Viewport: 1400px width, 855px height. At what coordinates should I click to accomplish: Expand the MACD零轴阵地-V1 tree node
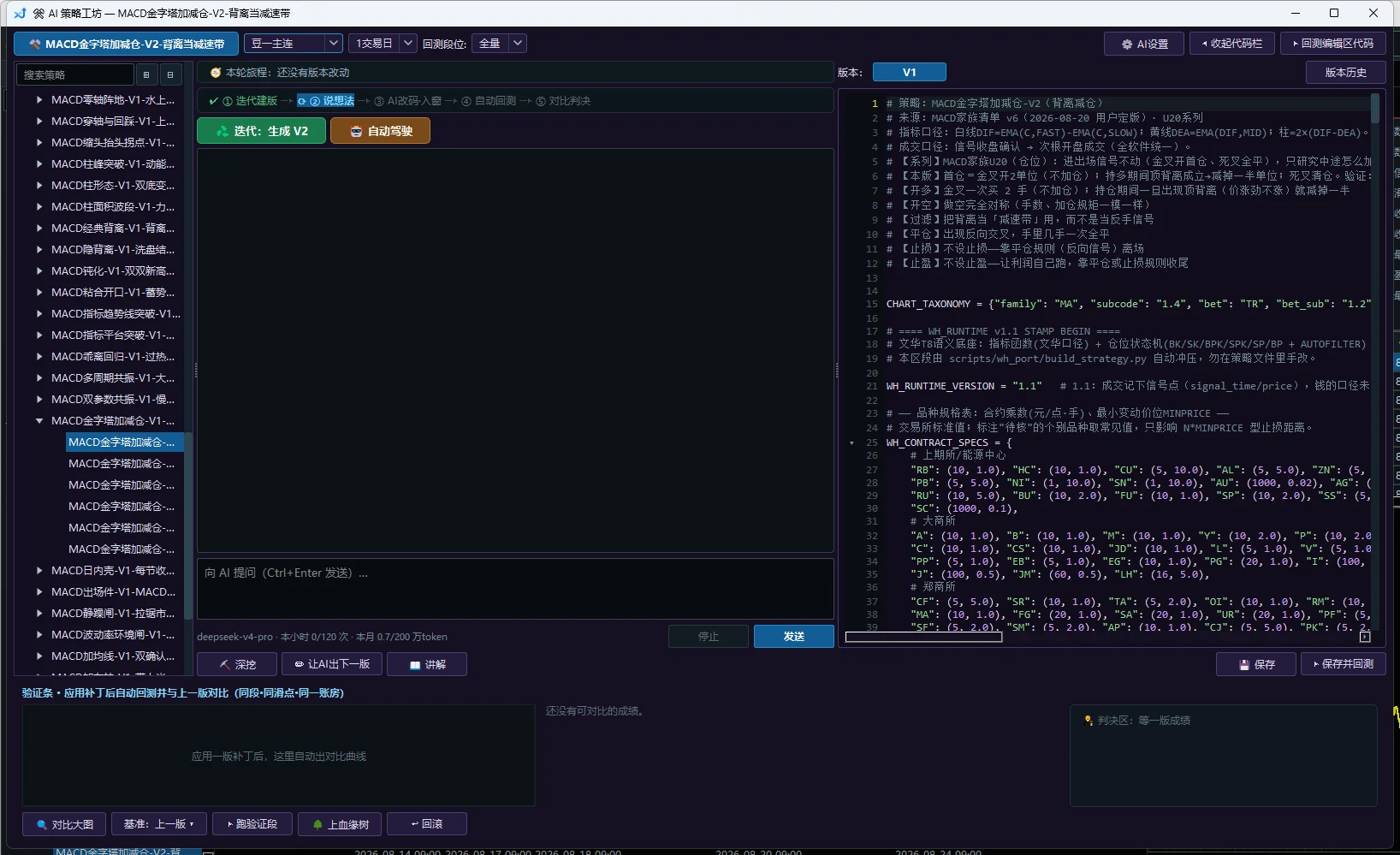tap(39, 100)
